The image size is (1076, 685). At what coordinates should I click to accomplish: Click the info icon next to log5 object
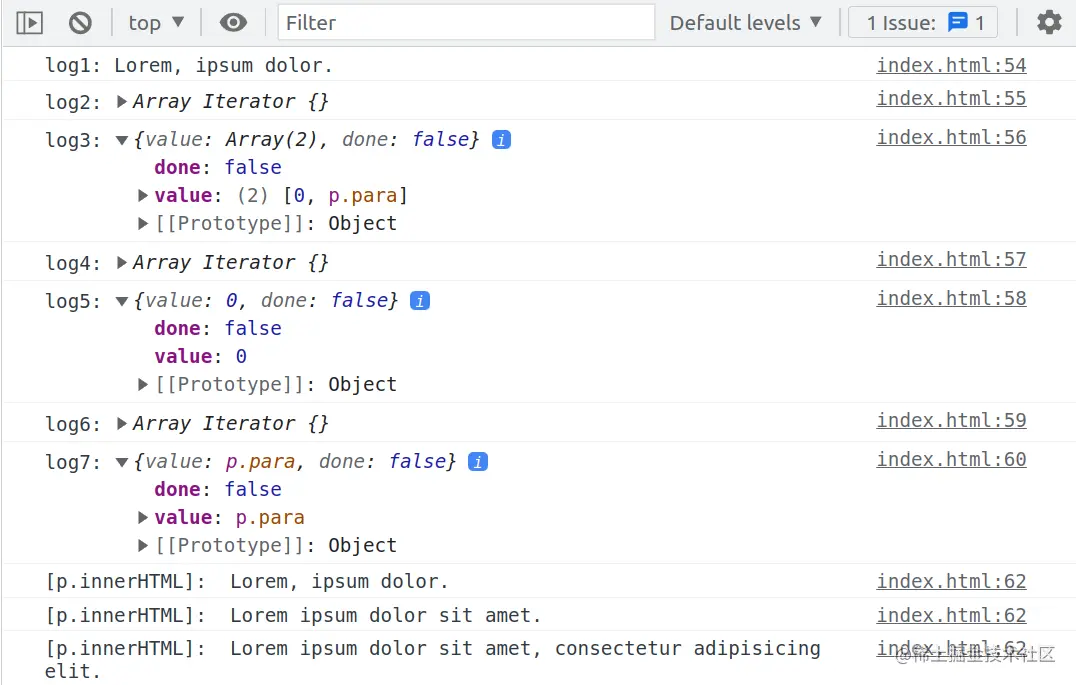(x=420, y=300)
